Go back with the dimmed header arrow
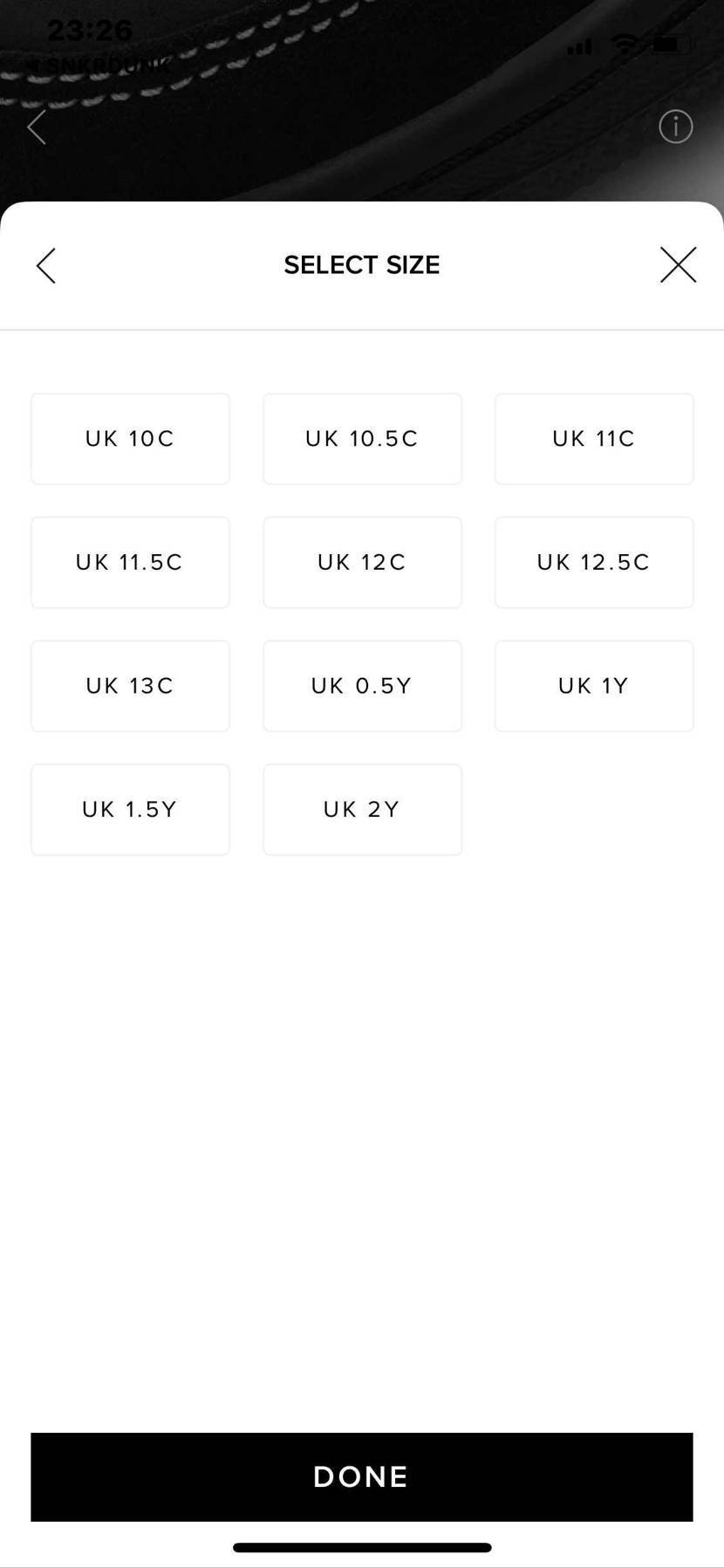Image resolution: width=724 pixels, height=1568 pixels. click(37, 127)
